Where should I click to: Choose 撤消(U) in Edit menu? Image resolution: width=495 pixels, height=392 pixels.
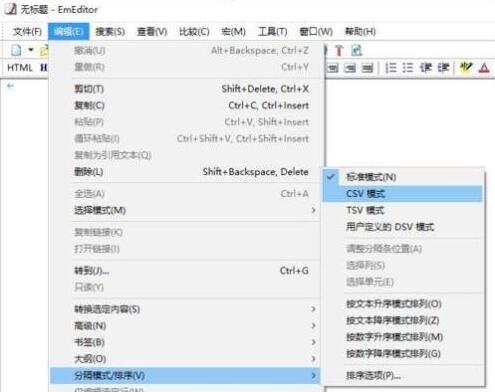[x=185, y=51]
